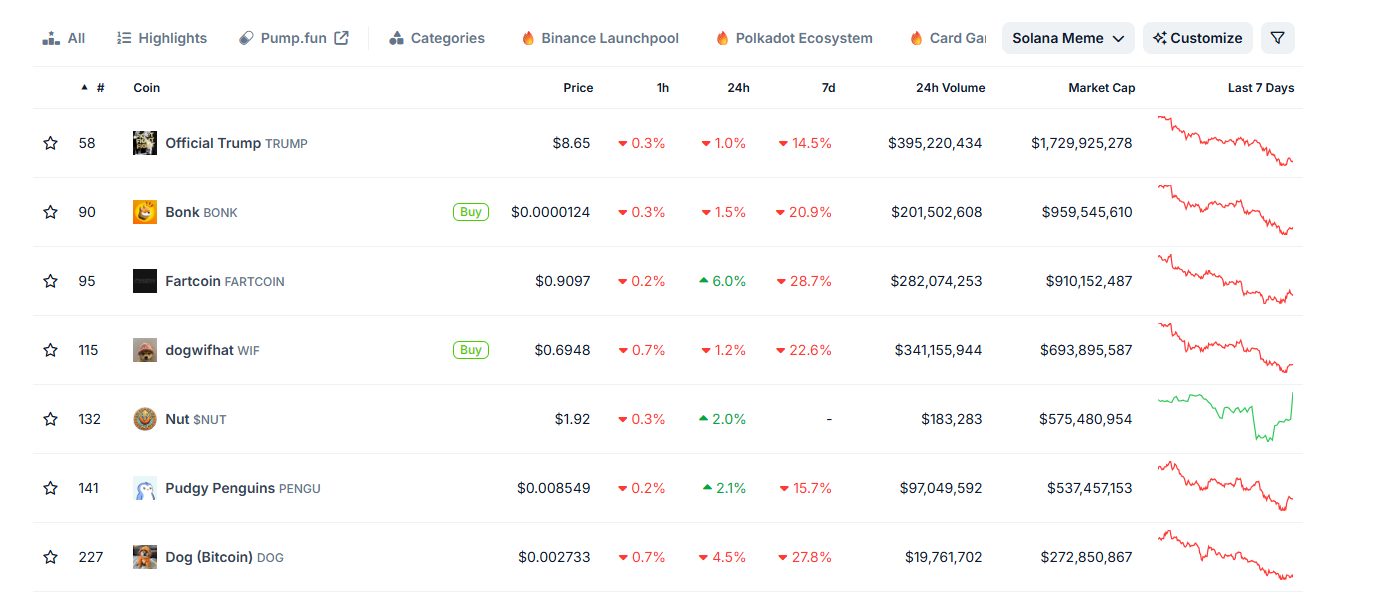1391x595 pixels.
Task: Switch to the Highlights tab
Action: point(162,38)
